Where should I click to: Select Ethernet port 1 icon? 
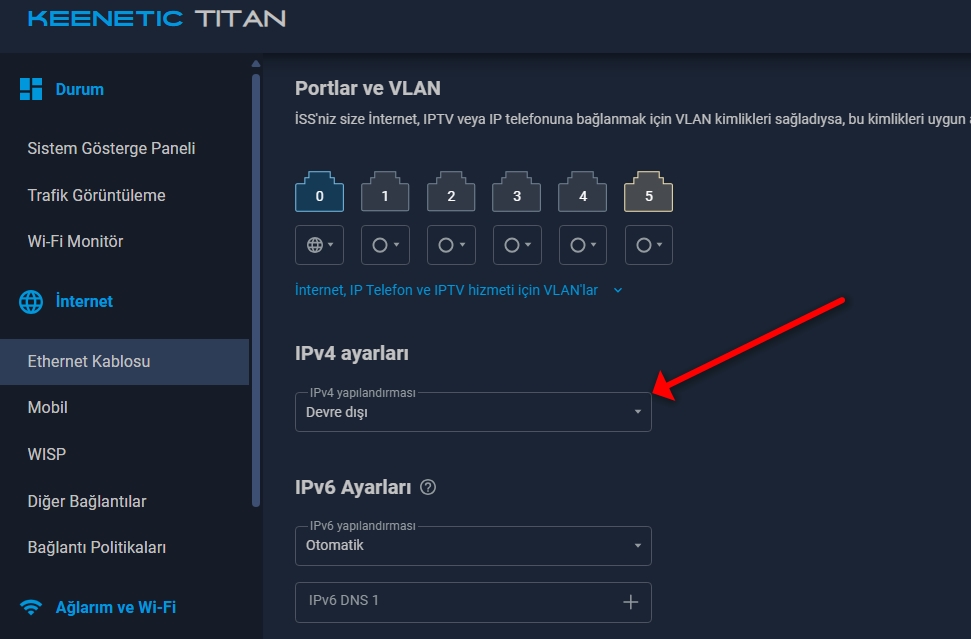pyautogui.click(x=385, y=192)
